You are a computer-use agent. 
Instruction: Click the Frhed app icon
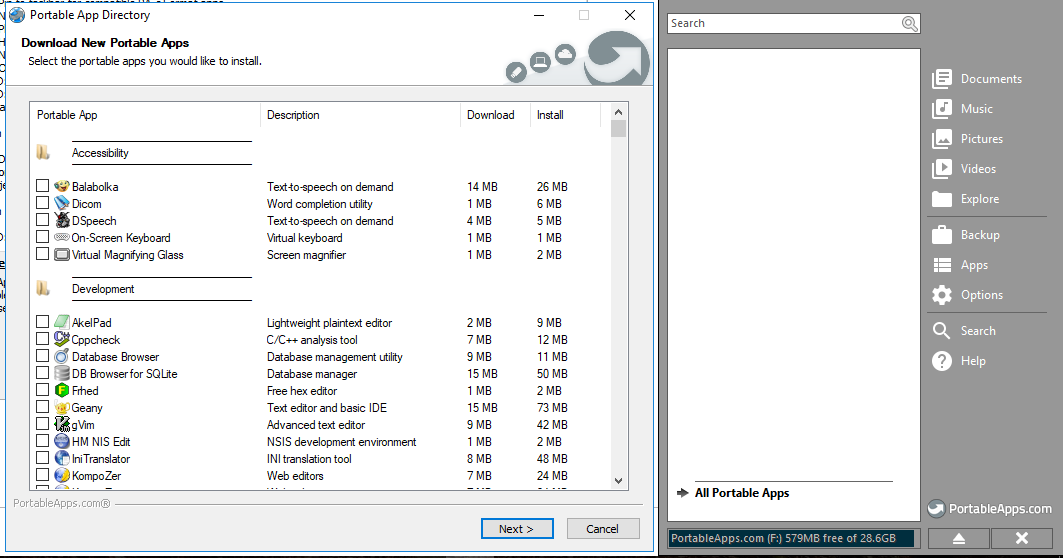pos(62,390)
